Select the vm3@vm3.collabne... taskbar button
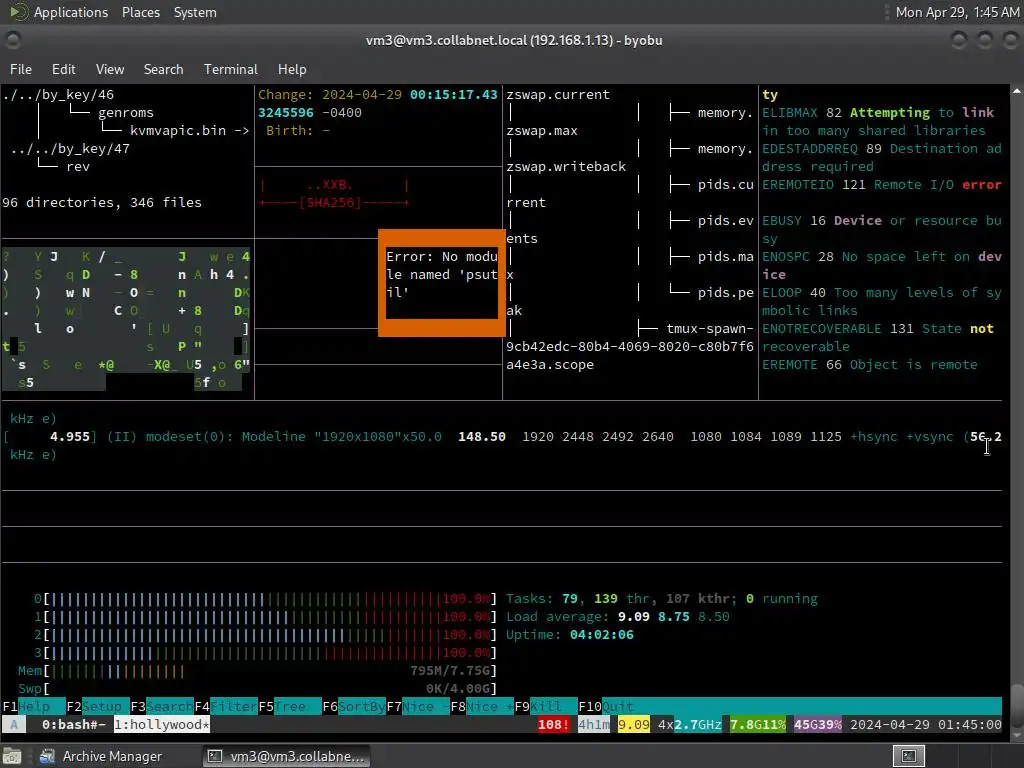 [x=285, y=756]
